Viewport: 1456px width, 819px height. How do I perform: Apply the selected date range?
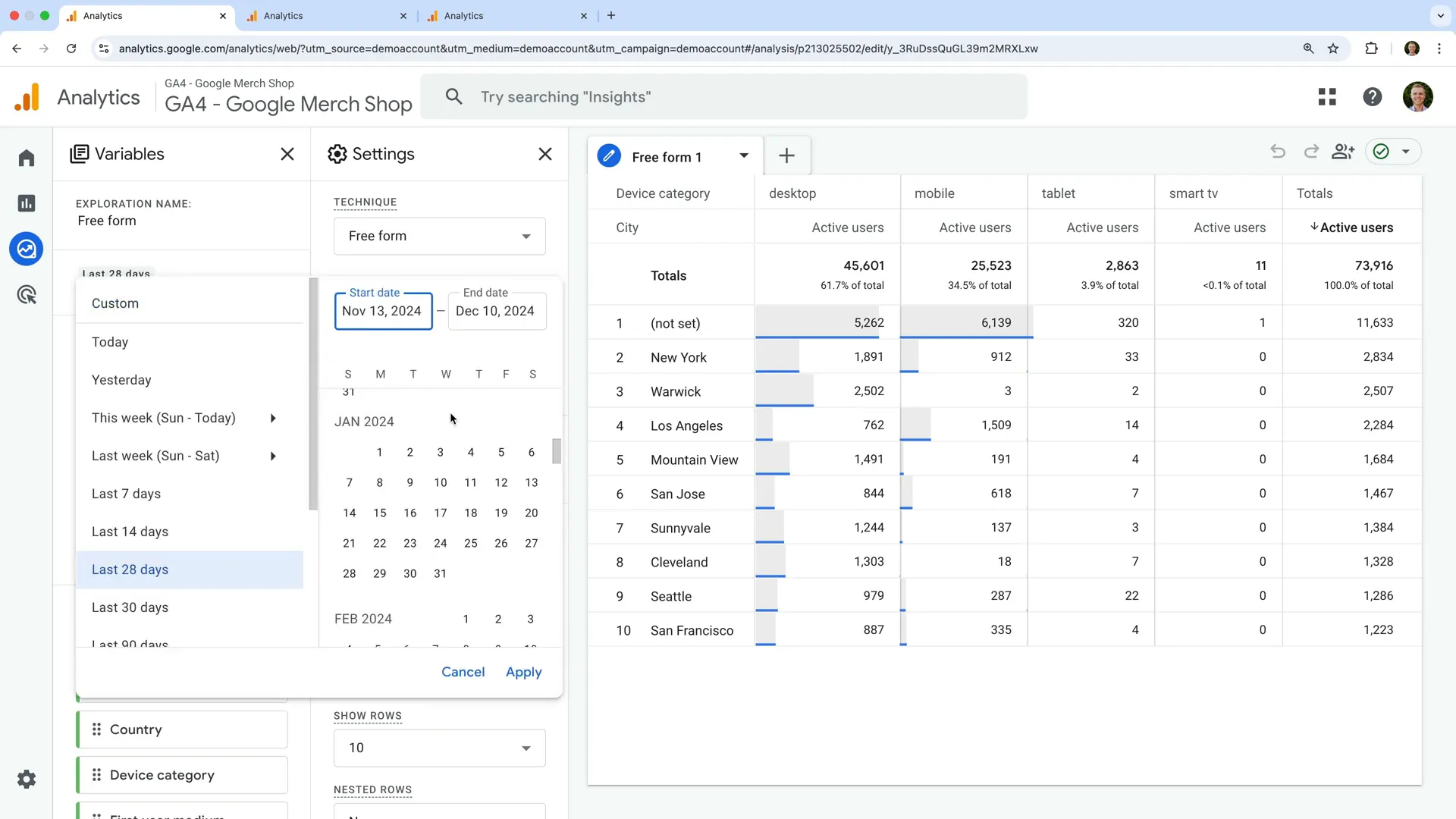coord(523,672)
